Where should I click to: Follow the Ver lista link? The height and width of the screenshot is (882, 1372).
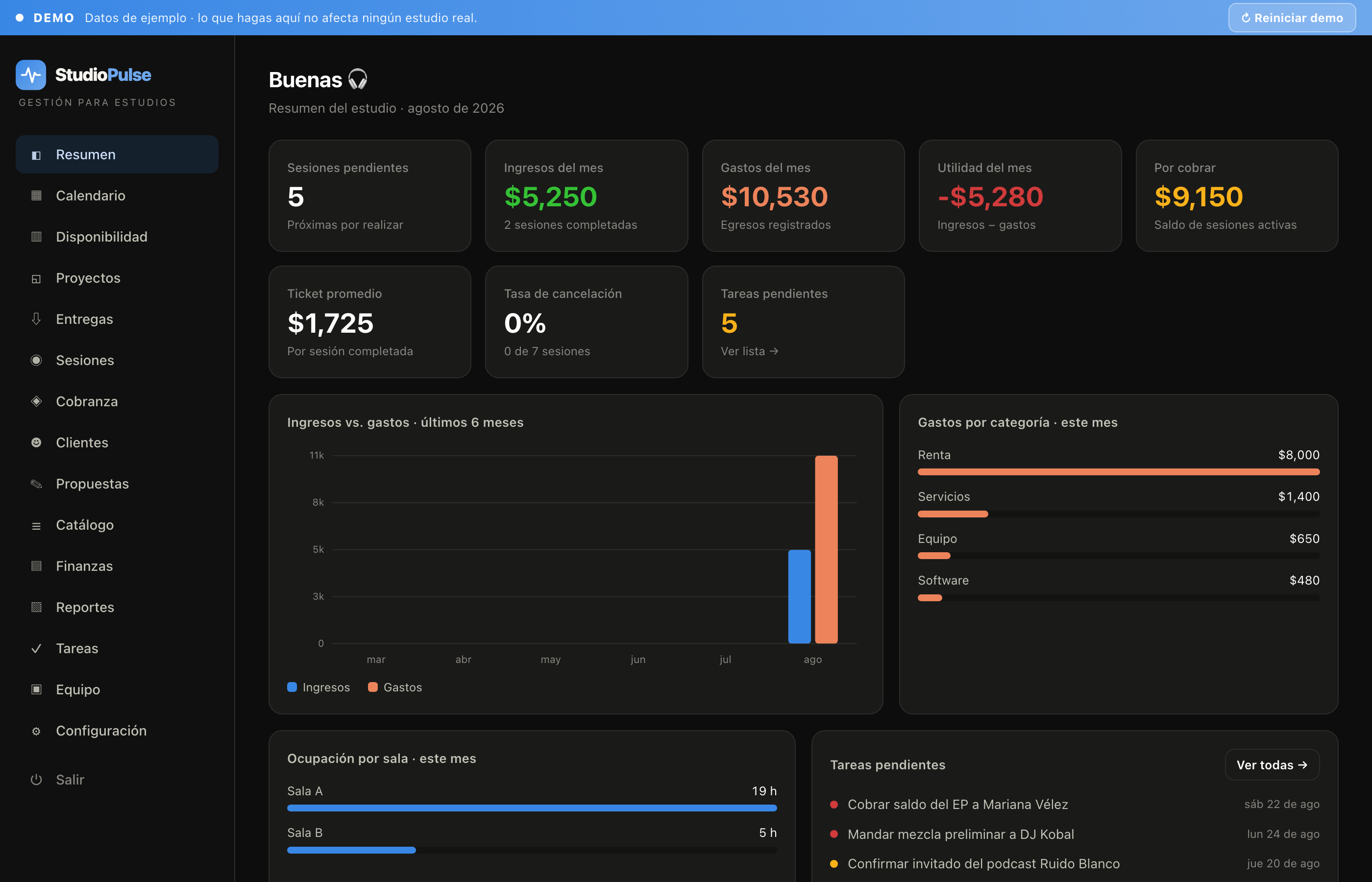point(749,351)
